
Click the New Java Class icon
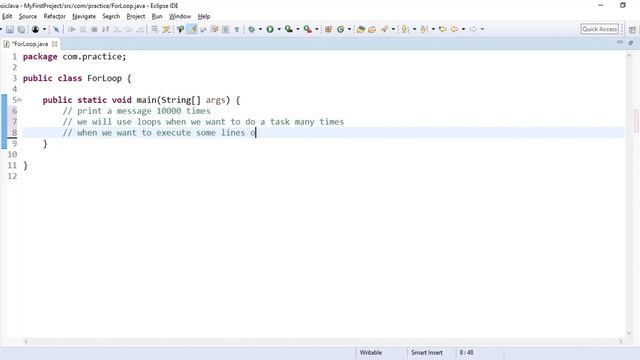(x=340, y=29)
